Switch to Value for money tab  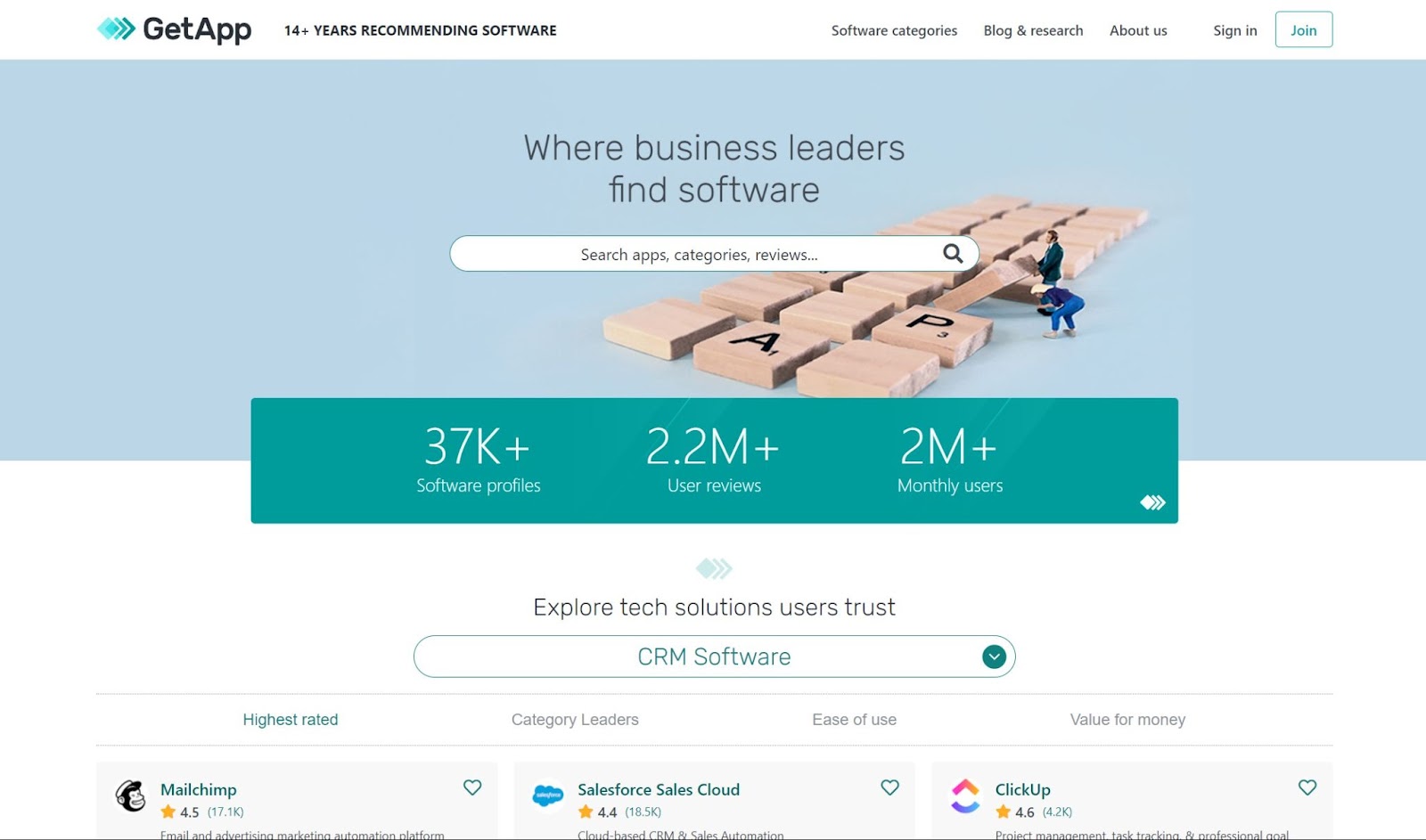[x=1127, y=719]
